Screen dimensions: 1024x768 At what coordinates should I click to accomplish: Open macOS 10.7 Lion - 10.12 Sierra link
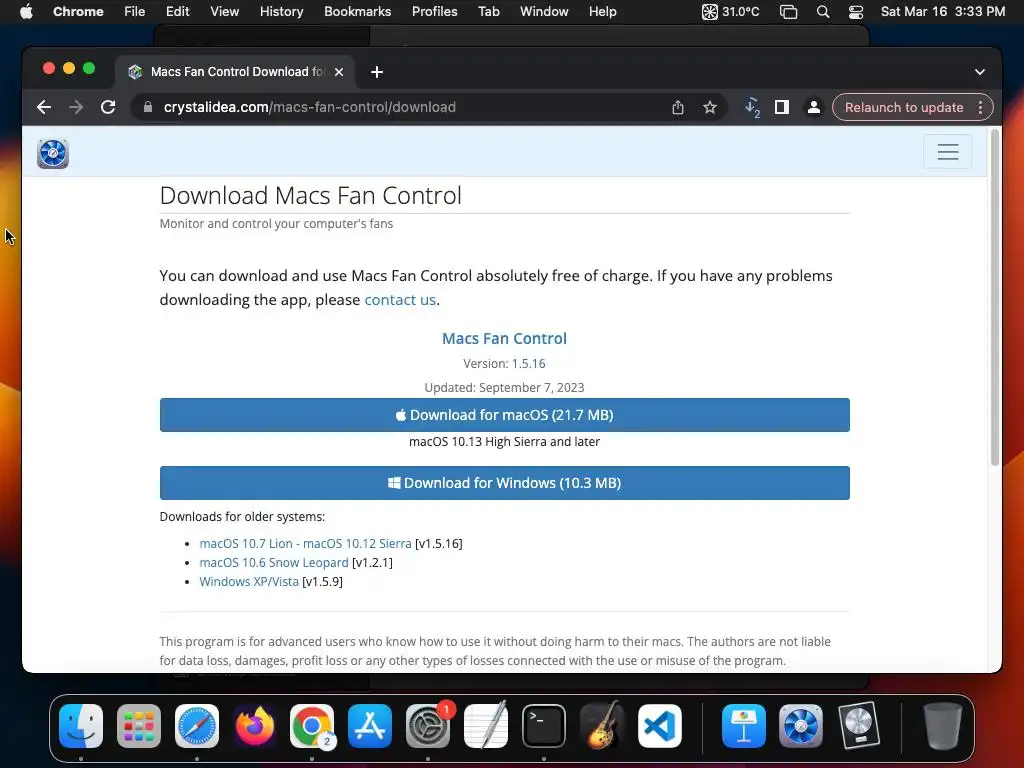pyautogui.click(x=305, y=543)
